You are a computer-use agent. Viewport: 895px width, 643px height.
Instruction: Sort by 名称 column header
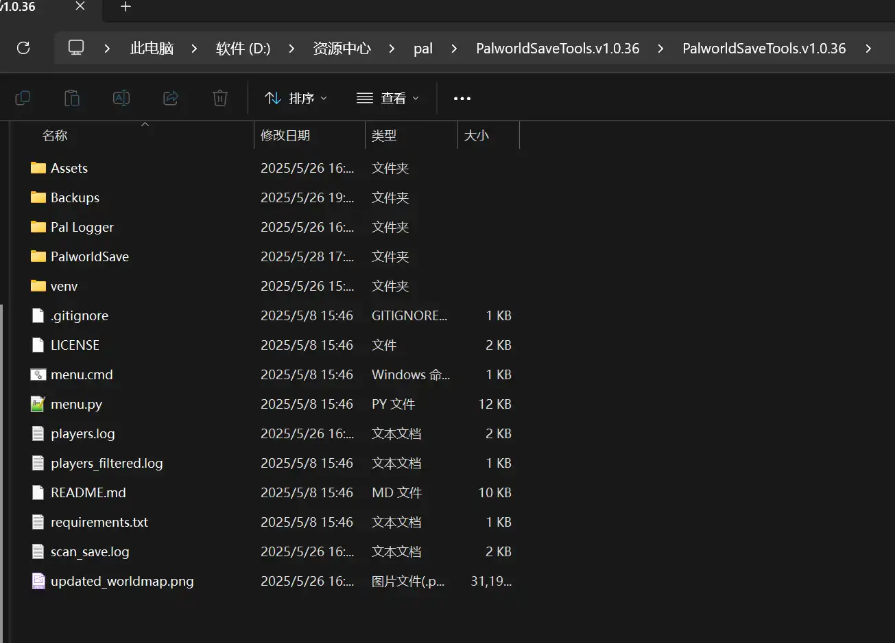tap(54, 135)
